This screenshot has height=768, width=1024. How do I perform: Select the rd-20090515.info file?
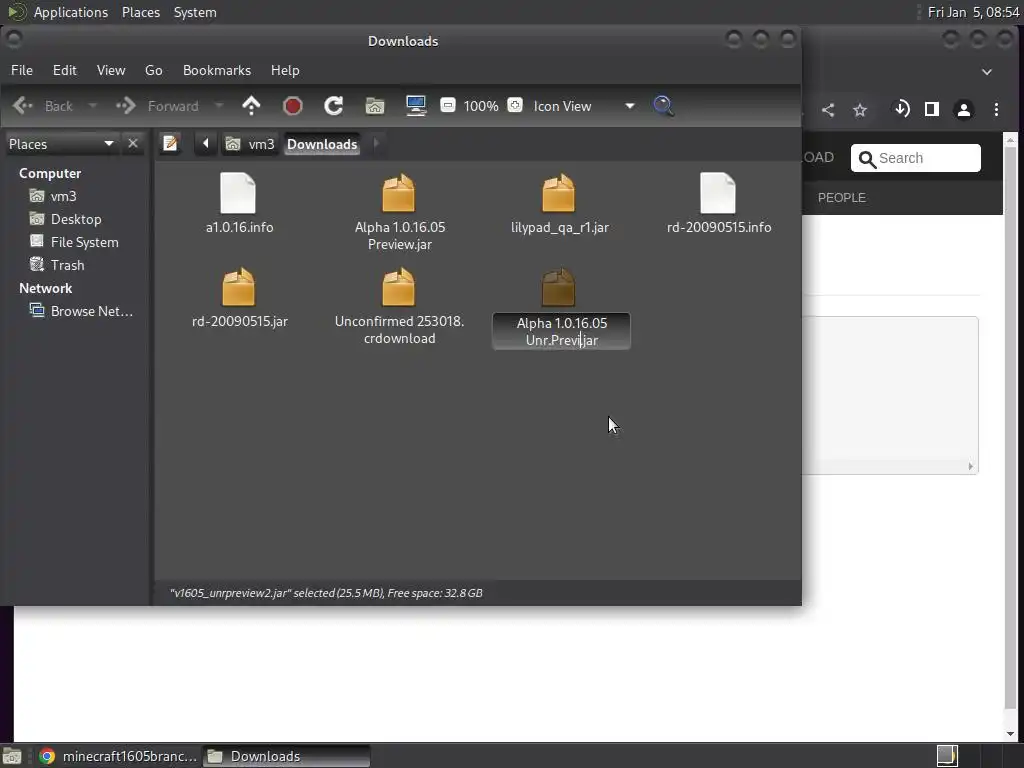point(718,204)
